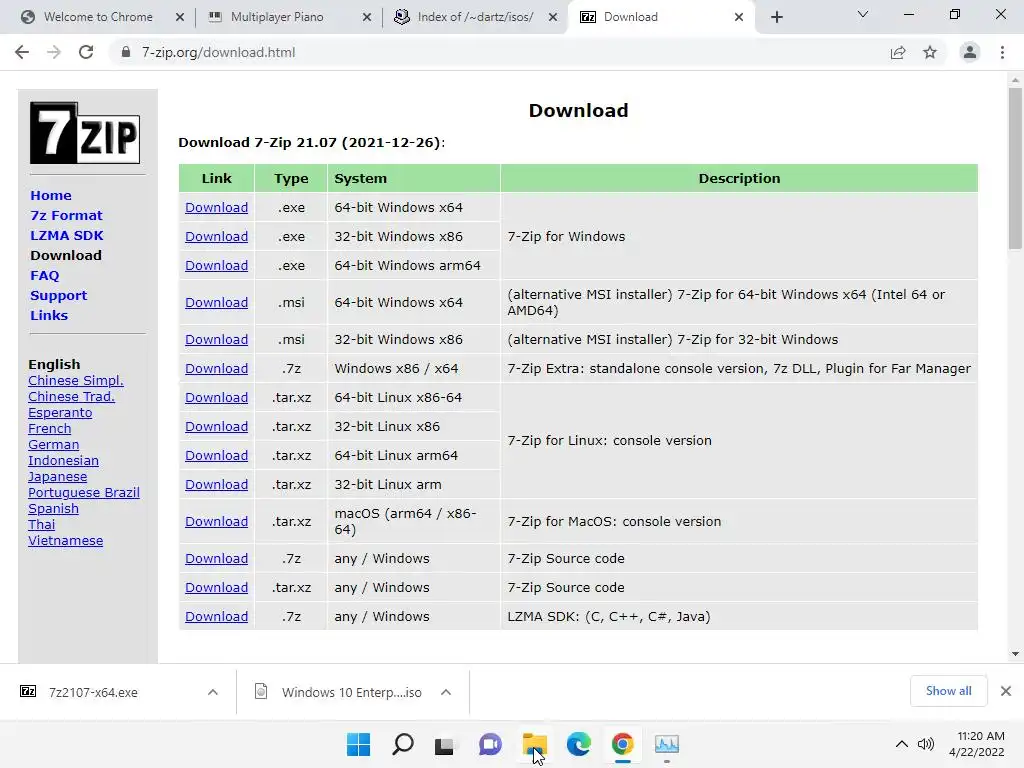The width and height of the screenshot is (1024, 768).
Task: Open Windows Start menu
Action: coord(358,744)
